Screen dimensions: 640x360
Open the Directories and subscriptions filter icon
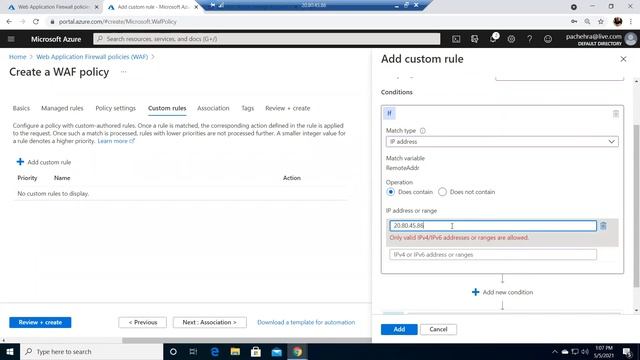(x=474, y=39)
